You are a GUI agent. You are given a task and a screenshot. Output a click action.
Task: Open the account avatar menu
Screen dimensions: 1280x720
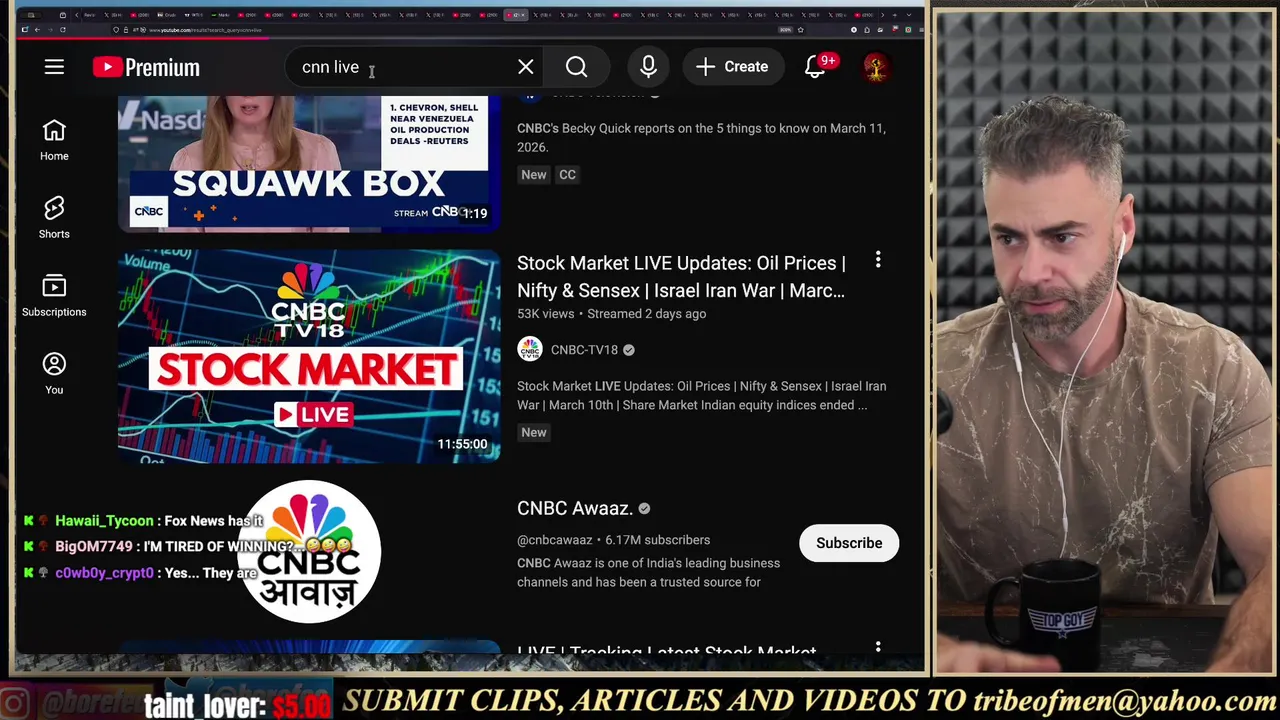tap(876, 67)
